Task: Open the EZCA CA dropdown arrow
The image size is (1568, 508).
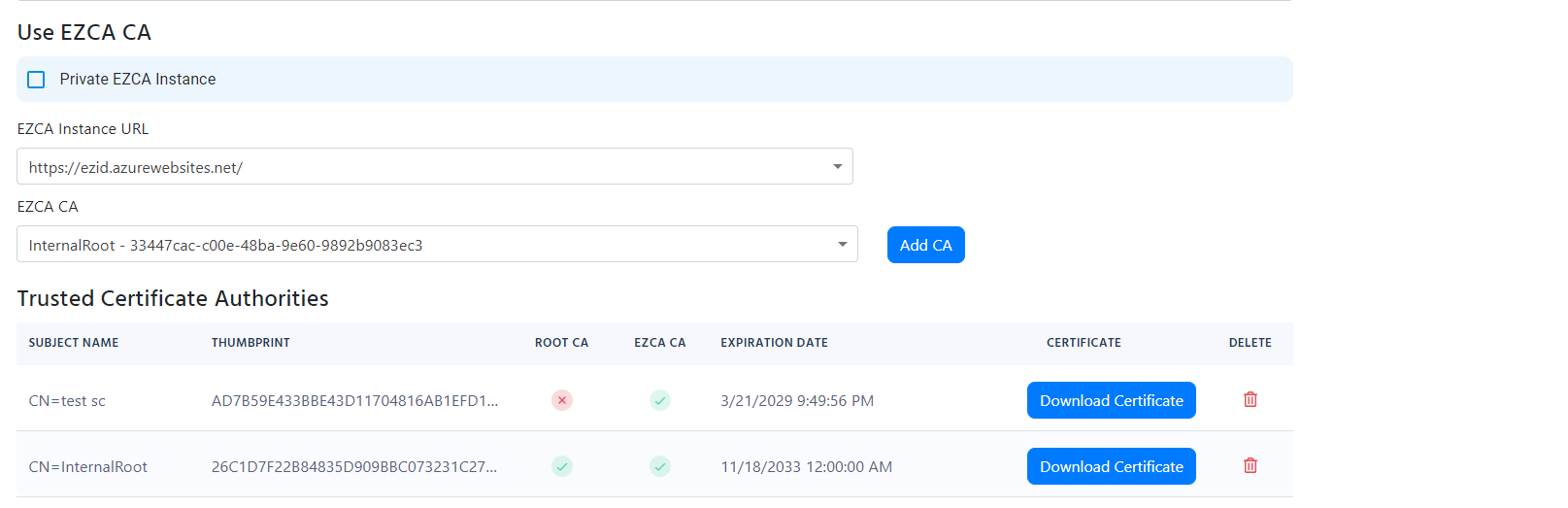Action: [x=842, y=245]
